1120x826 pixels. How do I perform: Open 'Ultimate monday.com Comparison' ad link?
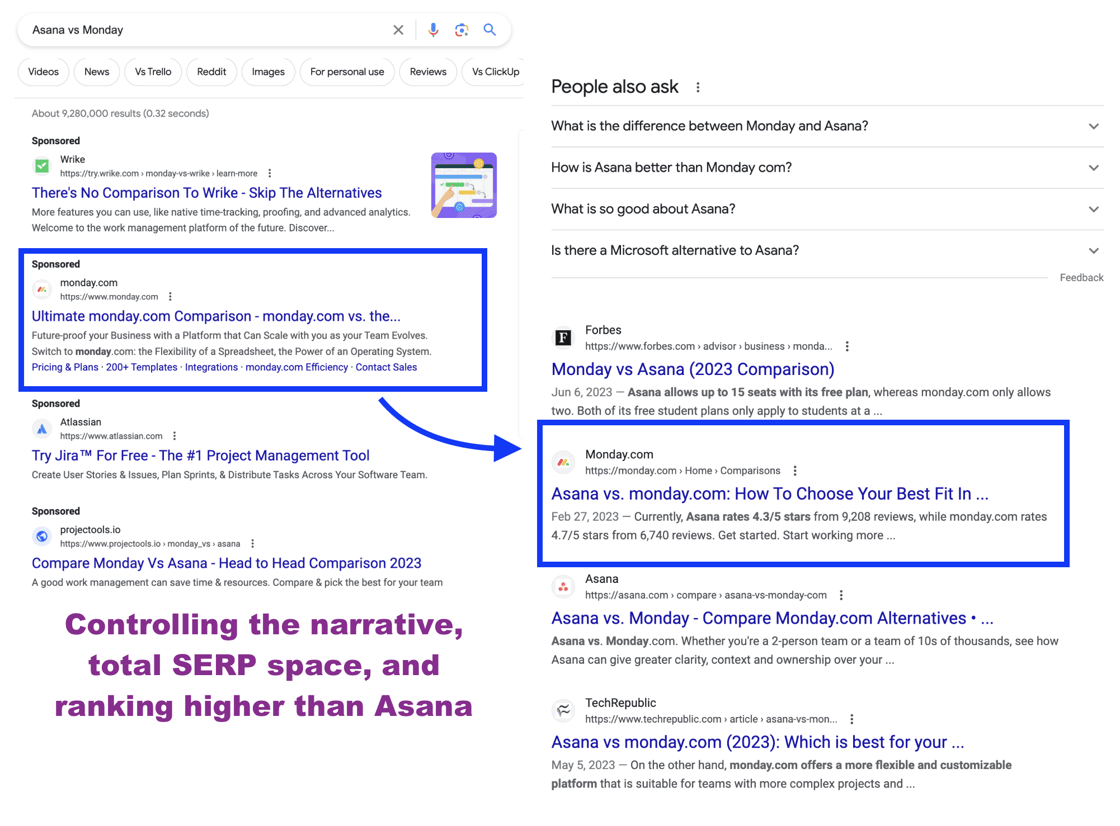[x=216, y=316]
